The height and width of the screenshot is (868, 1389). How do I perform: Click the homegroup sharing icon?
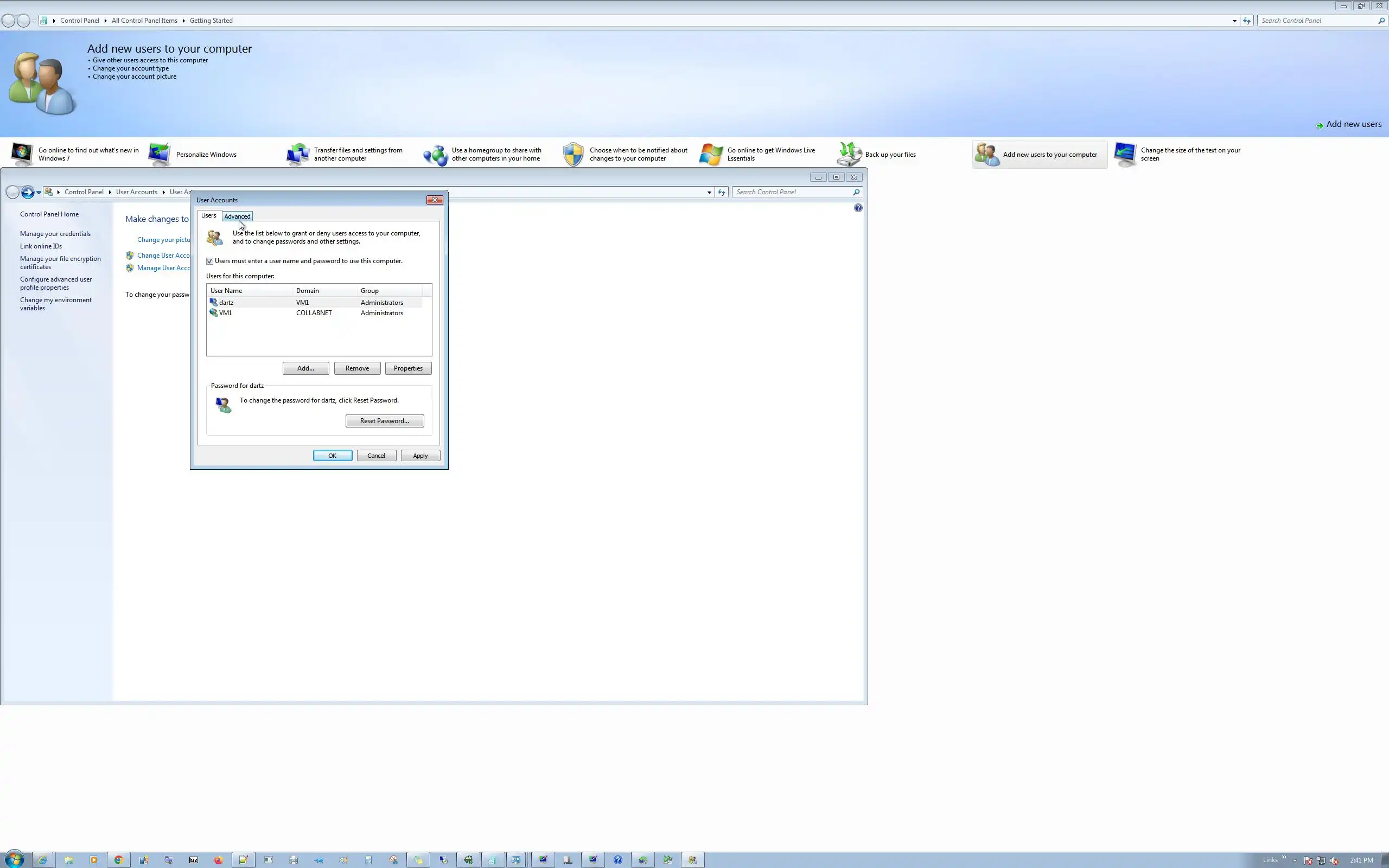tap(435, 154)
